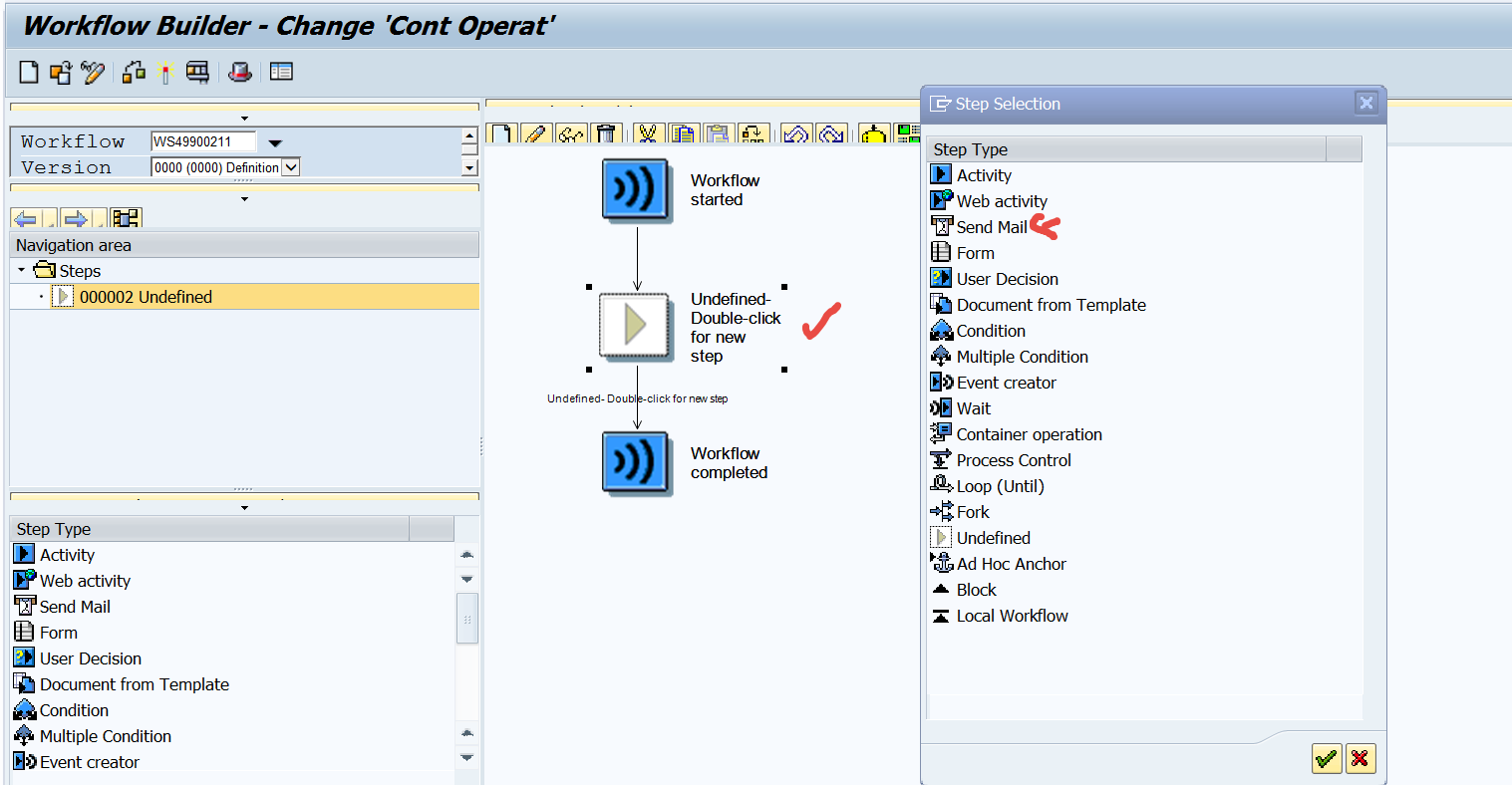Click the left Step Type list scrollbar
The height and width of the screenshot is (785, 1512).
tap(466, 618)
